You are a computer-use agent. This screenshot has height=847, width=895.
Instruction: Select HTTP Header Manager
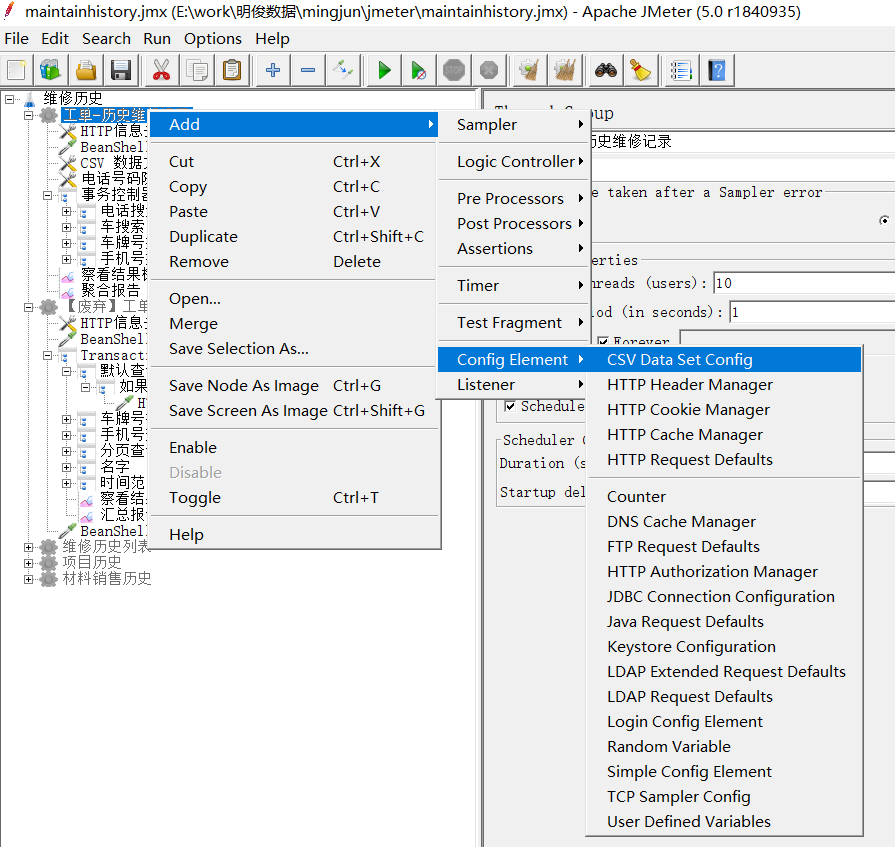coord(724,385)
